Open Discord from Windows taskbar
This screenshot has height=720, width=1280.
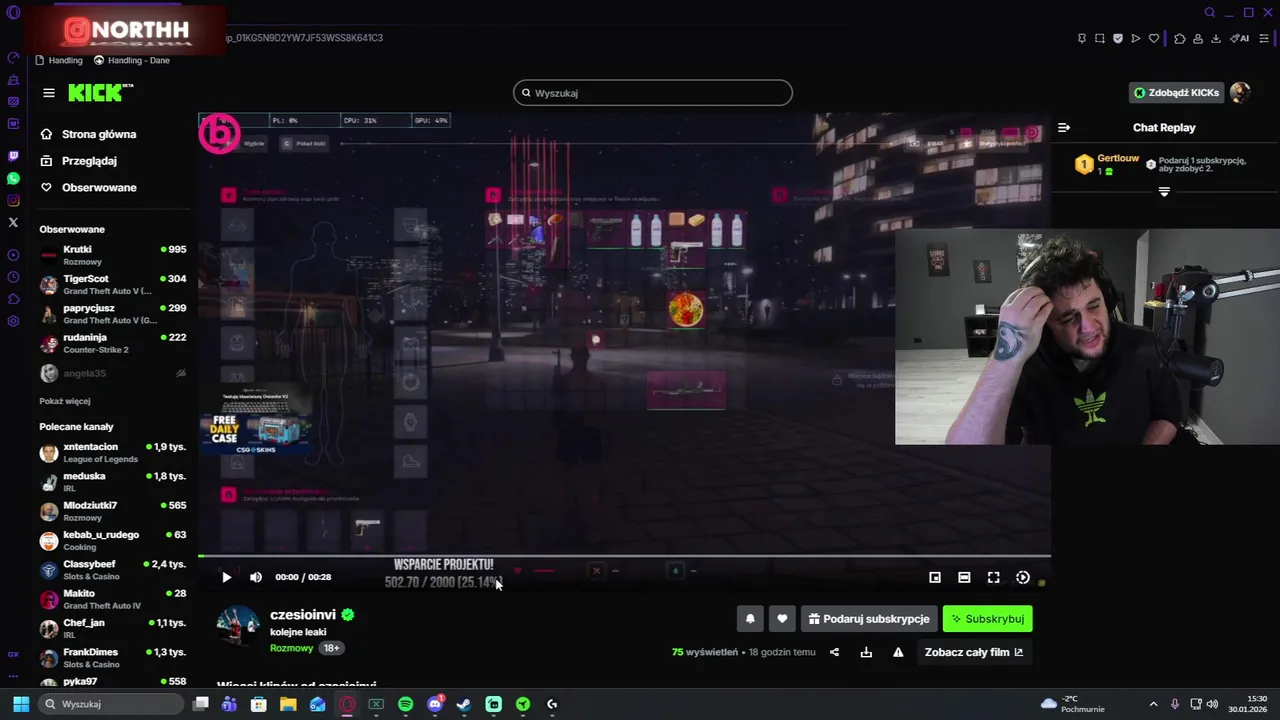435,704
